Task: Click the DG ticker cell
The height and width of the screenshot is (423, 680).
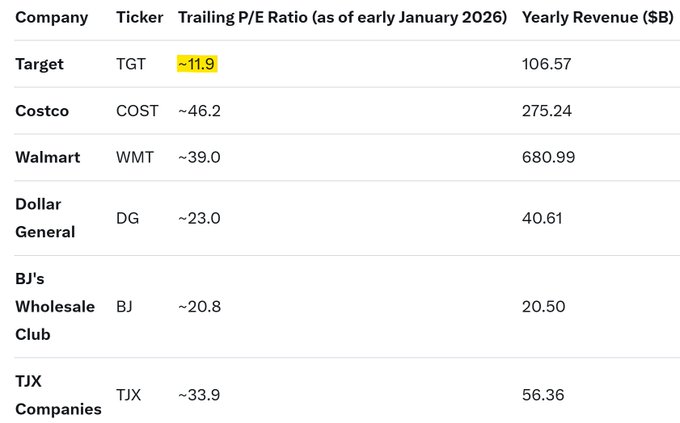Action: (x=127, y=217)
